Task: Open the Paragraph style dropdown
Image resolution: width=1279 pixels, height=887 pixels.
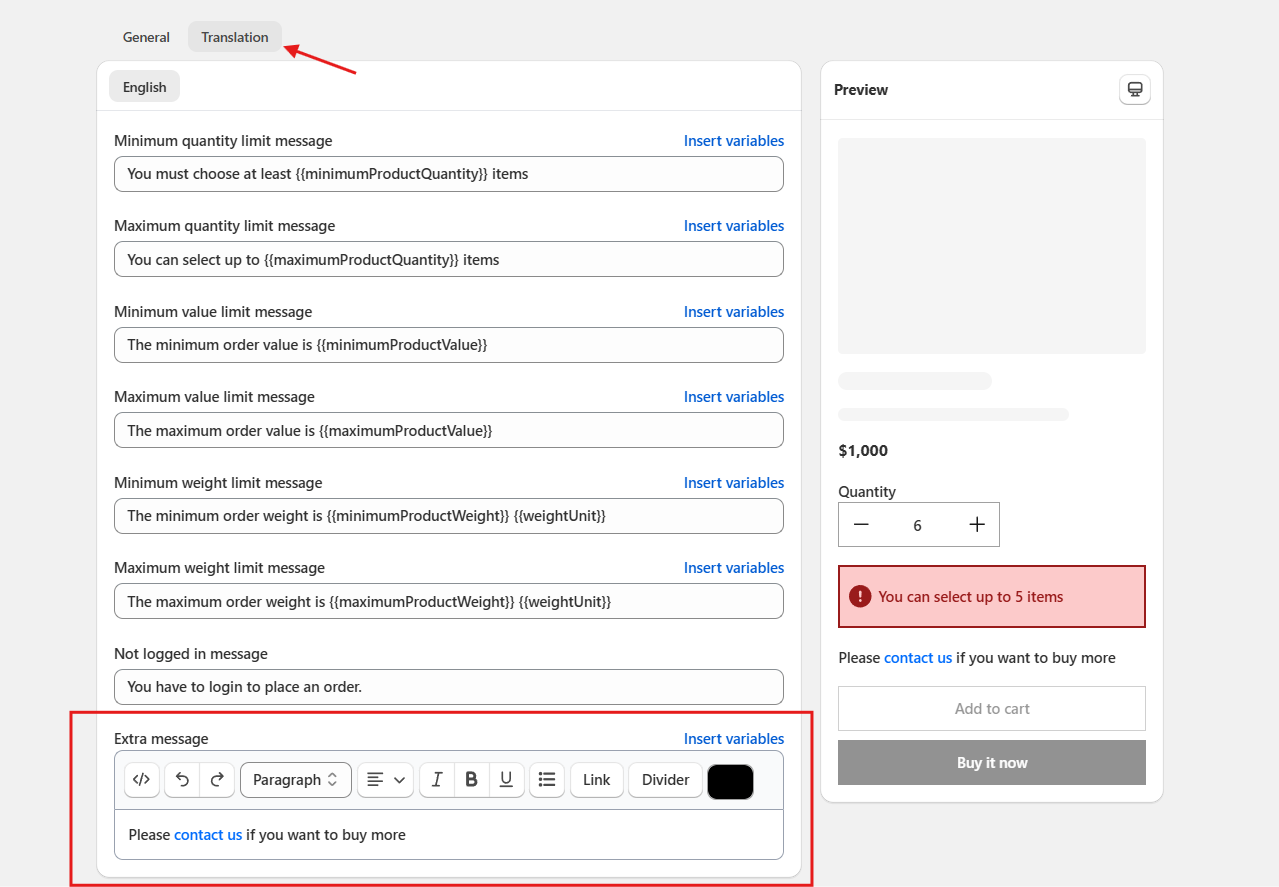Action: click(295, 780)
